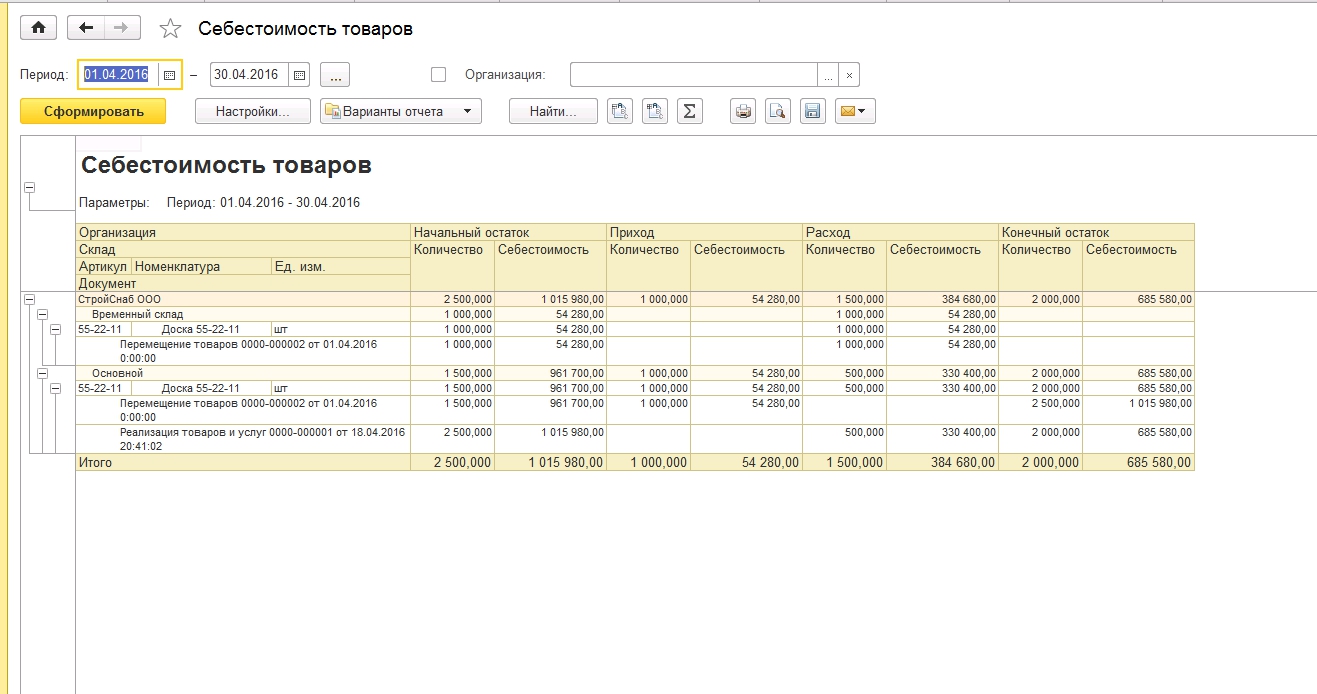Clear Организация field with the x button
Screen dimensions: 1317x694
[x=849, y=75]
